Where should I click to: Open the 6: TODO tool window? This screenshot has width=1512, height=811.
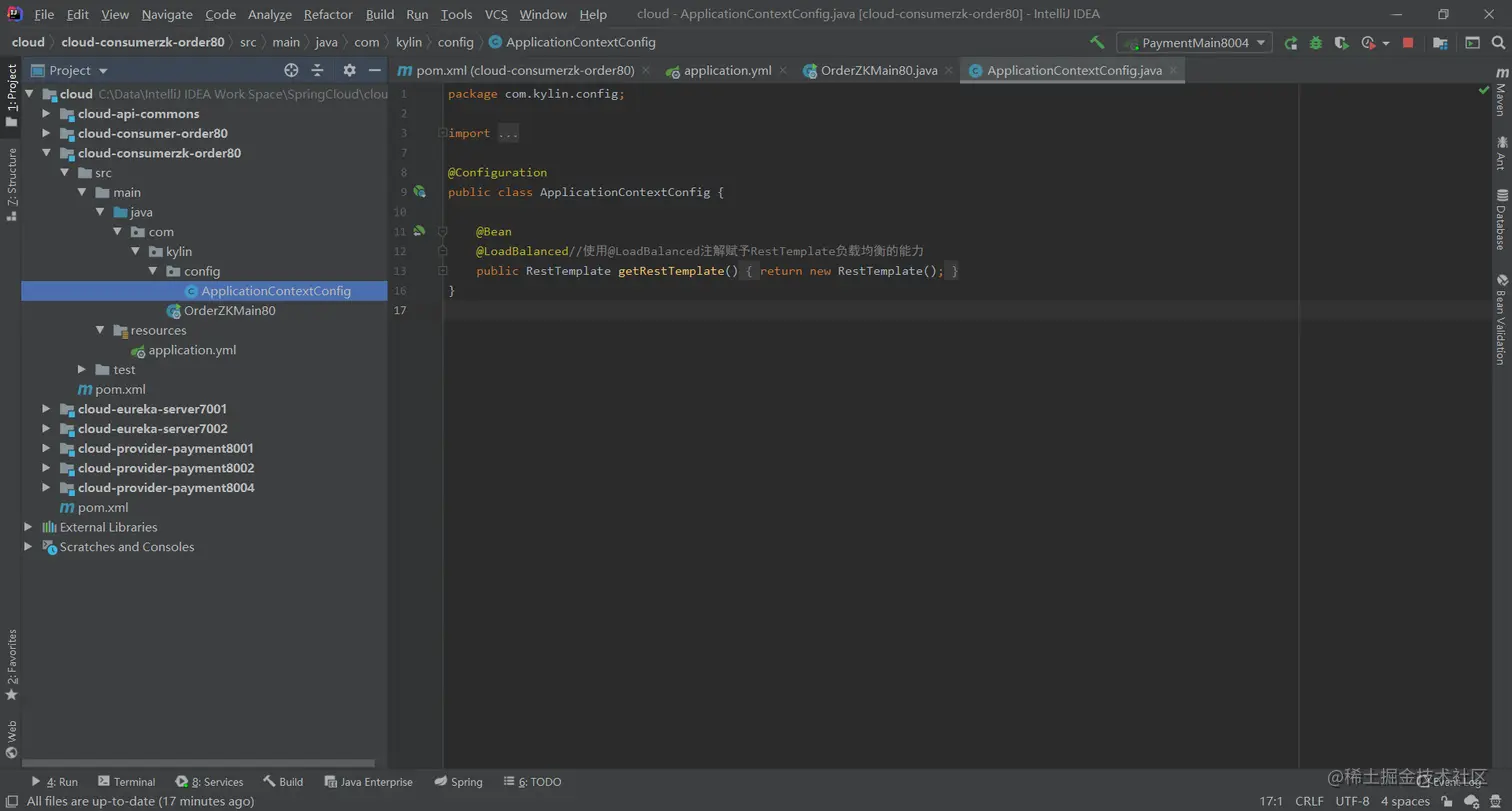[533, 782]
